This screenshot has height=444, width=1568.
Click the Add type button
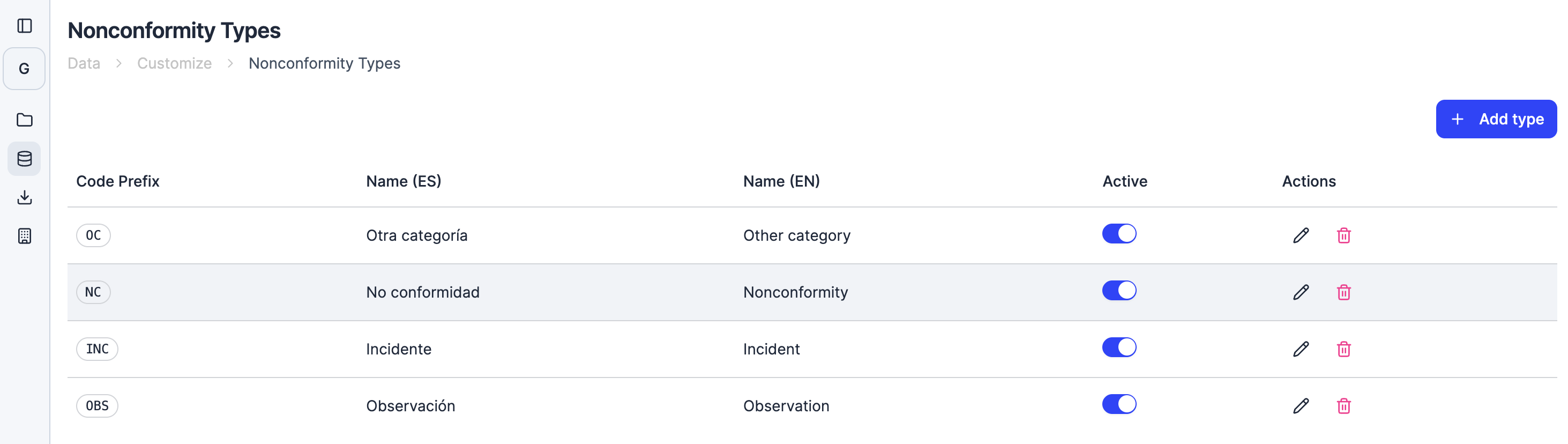pos(1496,119)
